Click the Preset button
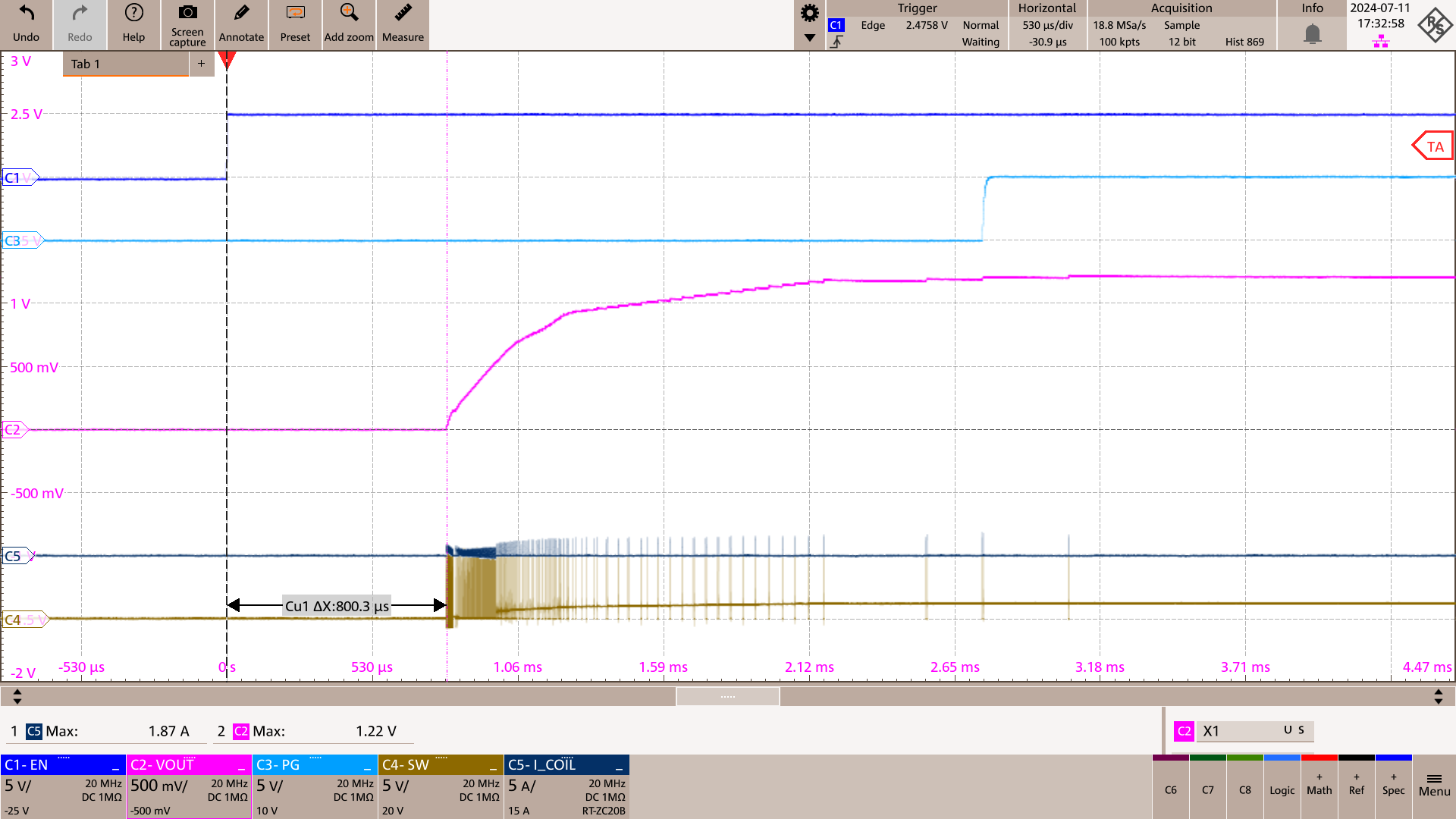 click(x=294, y=24)
